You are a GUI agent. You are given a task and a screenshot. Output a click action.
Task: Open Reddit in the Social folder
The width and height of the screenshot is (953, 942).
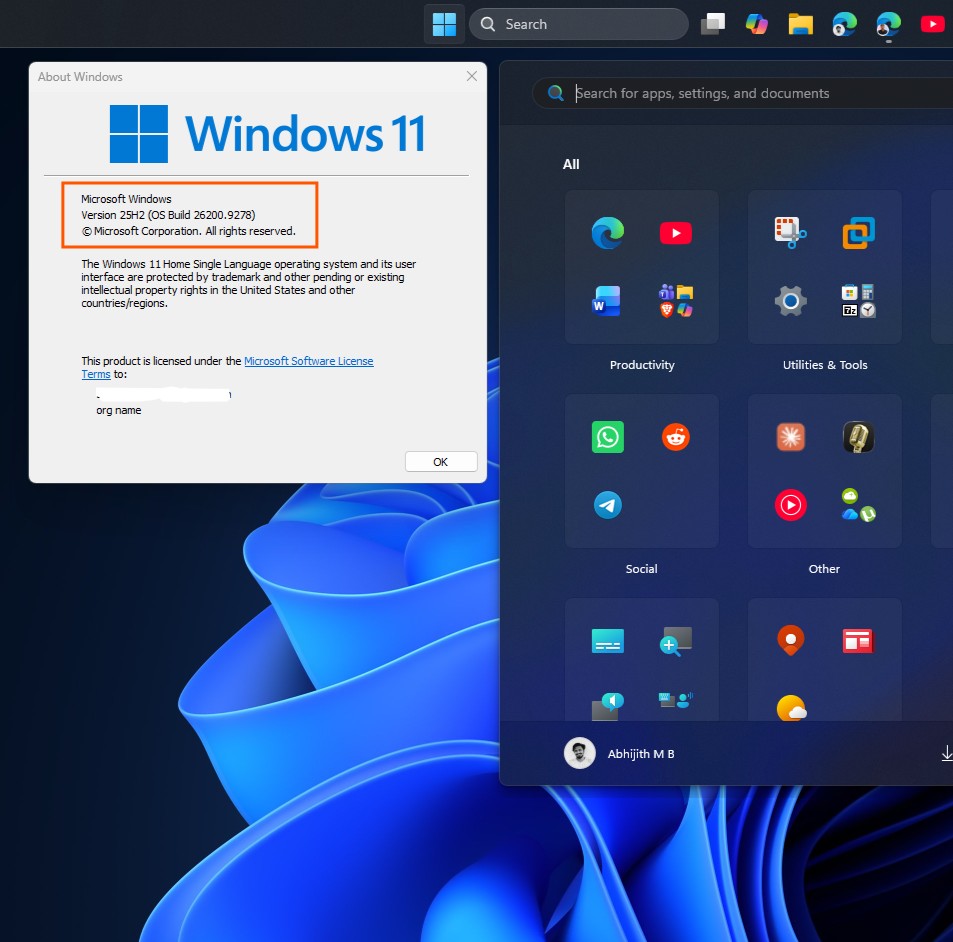676,437
